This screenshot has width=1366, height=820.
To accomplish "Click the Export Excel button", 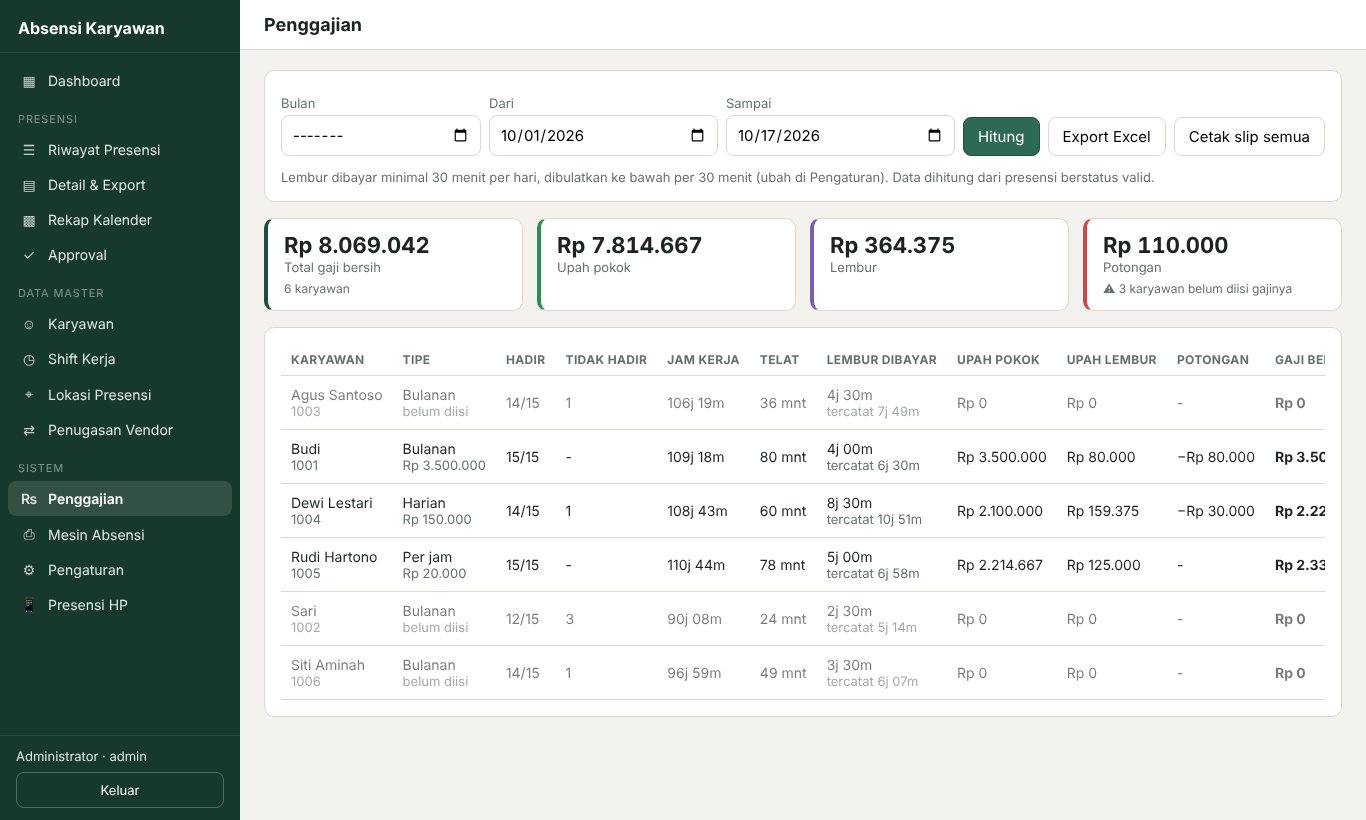I will point(1106,136).
